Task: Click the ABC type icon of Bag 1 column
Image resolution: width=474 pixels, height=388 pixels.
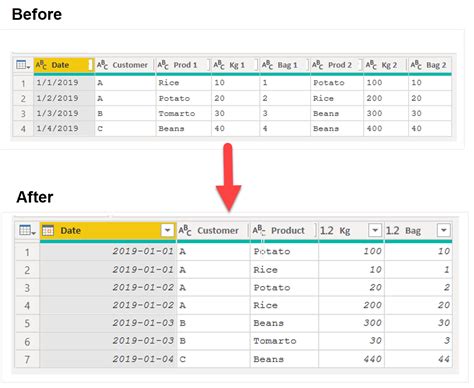Action: point(267,65)
